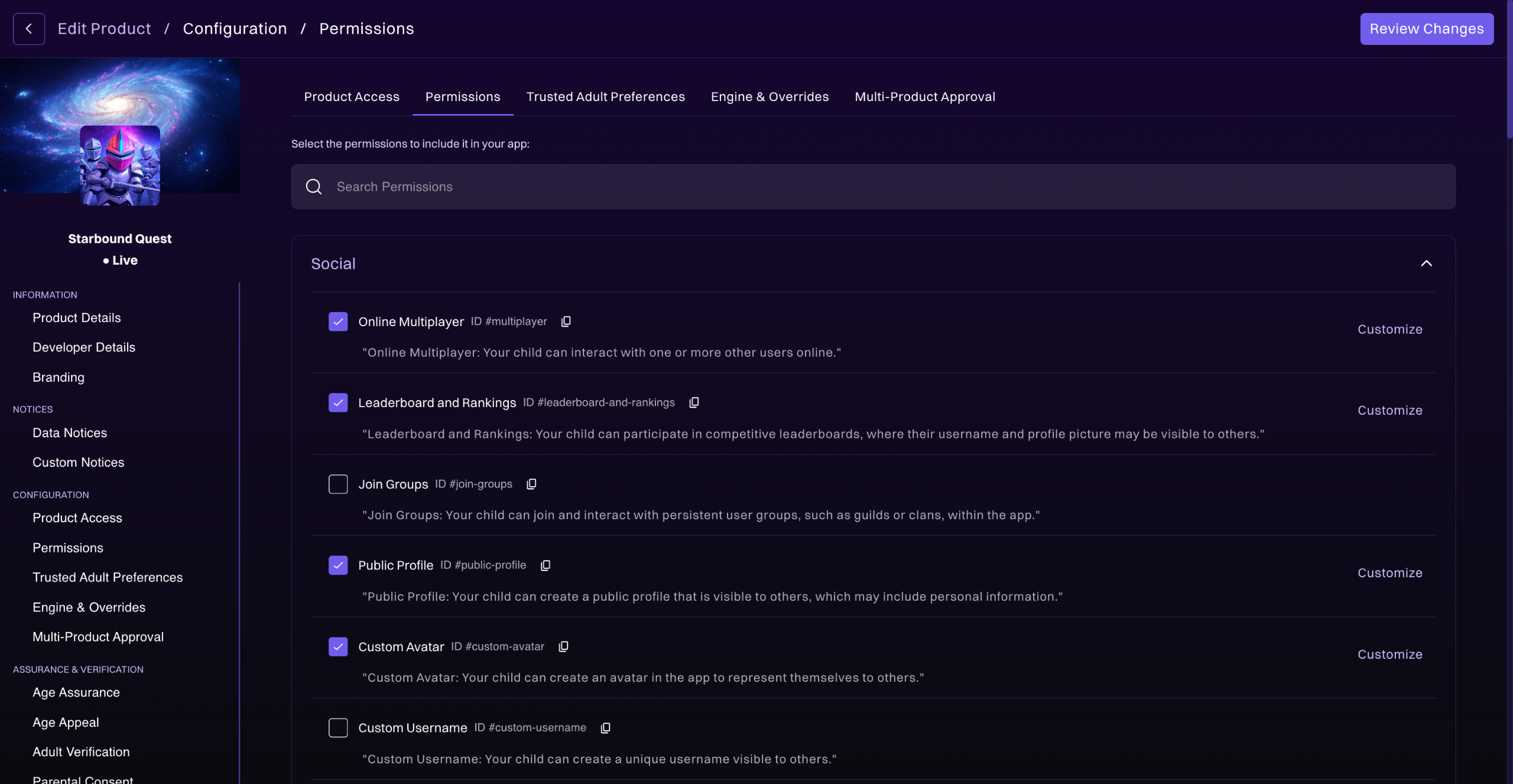This screenshot has width=1513, height=784.
Task: Collapse the Social permissions section
Action: [x=1426, y=263]
